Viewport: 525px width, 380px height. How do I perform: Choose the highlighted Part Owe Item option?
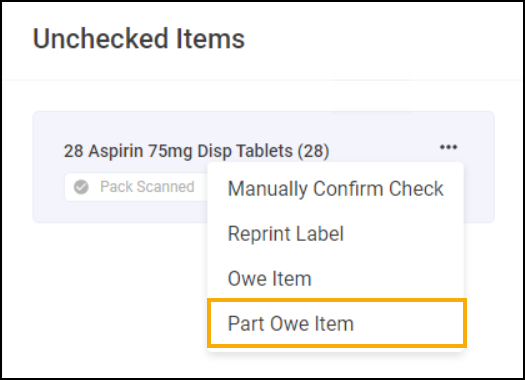(336, 323)
